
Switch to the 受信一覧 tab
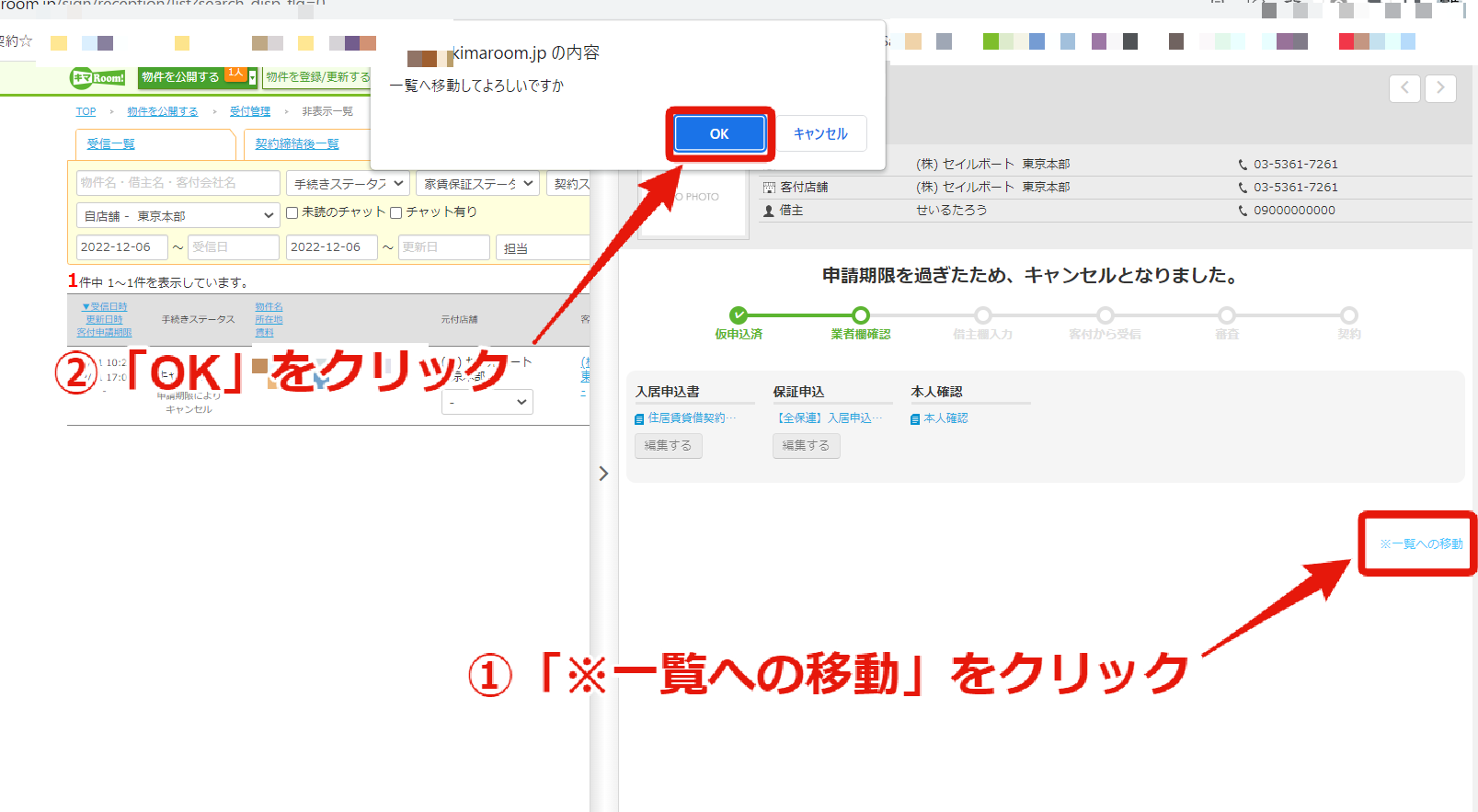(110, 144)
